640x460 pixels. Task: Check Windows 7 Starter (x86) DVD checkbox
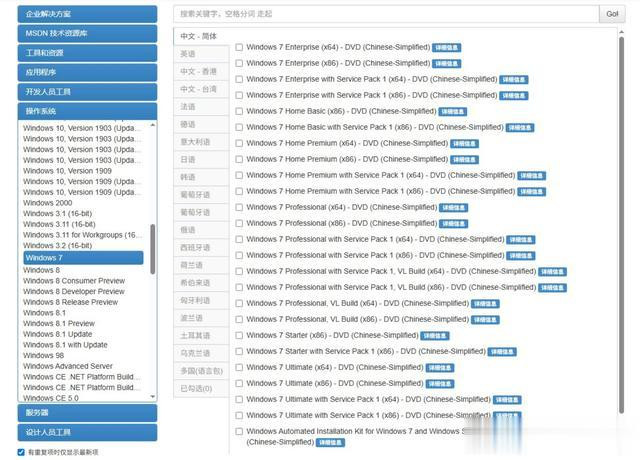(x=239, y=336)
